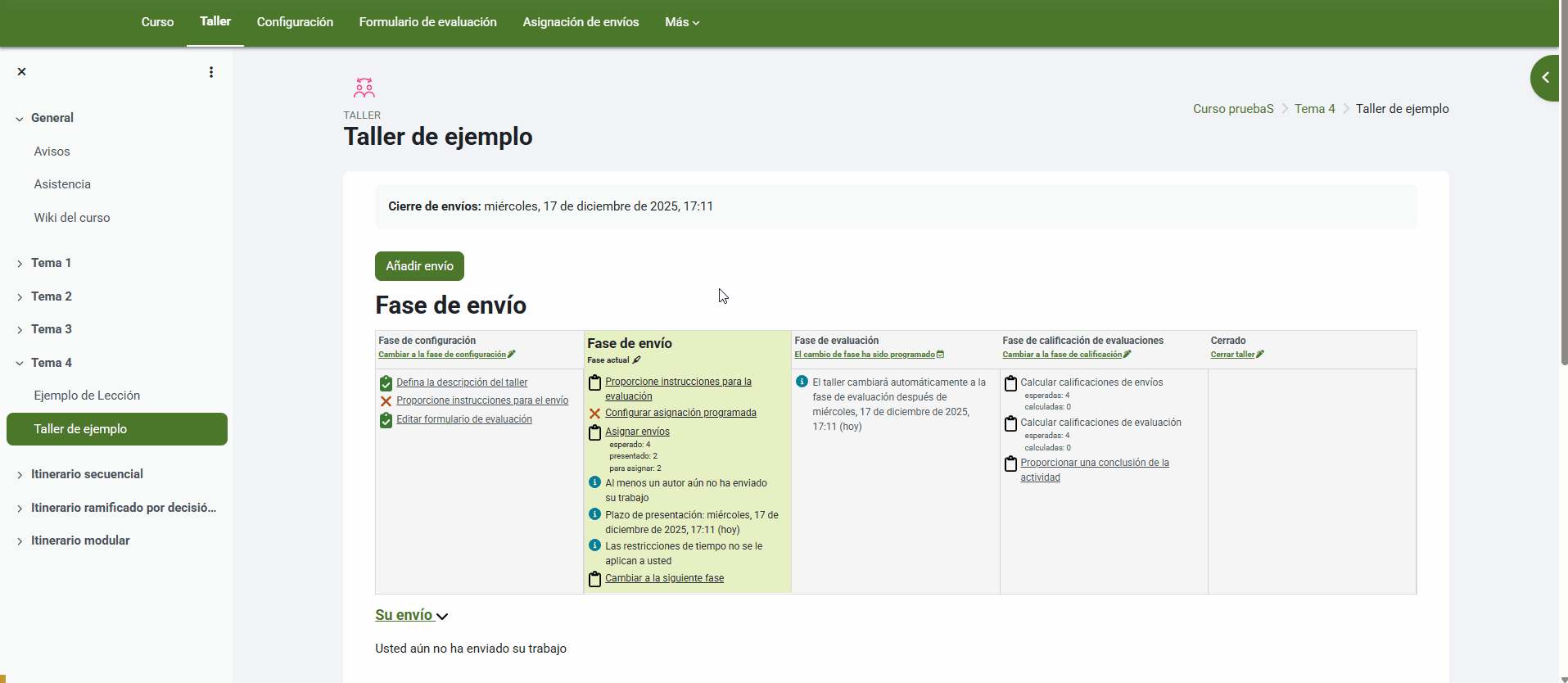The height and width of the screenshot is (683, 1568).
Task: Click the clipboard icon beside 'Asignar envíos'
Action: pyautogui.click(x=595, y=432)
